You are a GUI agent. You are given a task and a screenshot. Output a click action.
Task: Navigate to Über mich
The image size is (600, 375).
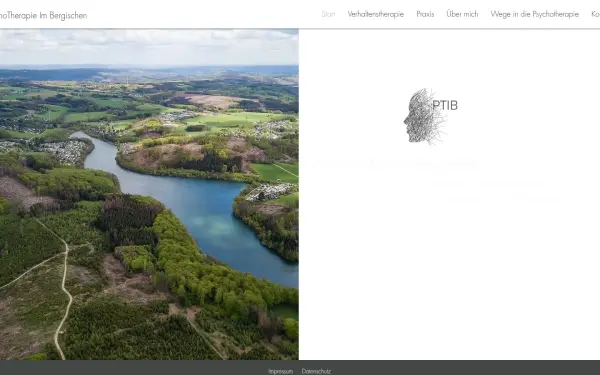click(x=462, y=14)
